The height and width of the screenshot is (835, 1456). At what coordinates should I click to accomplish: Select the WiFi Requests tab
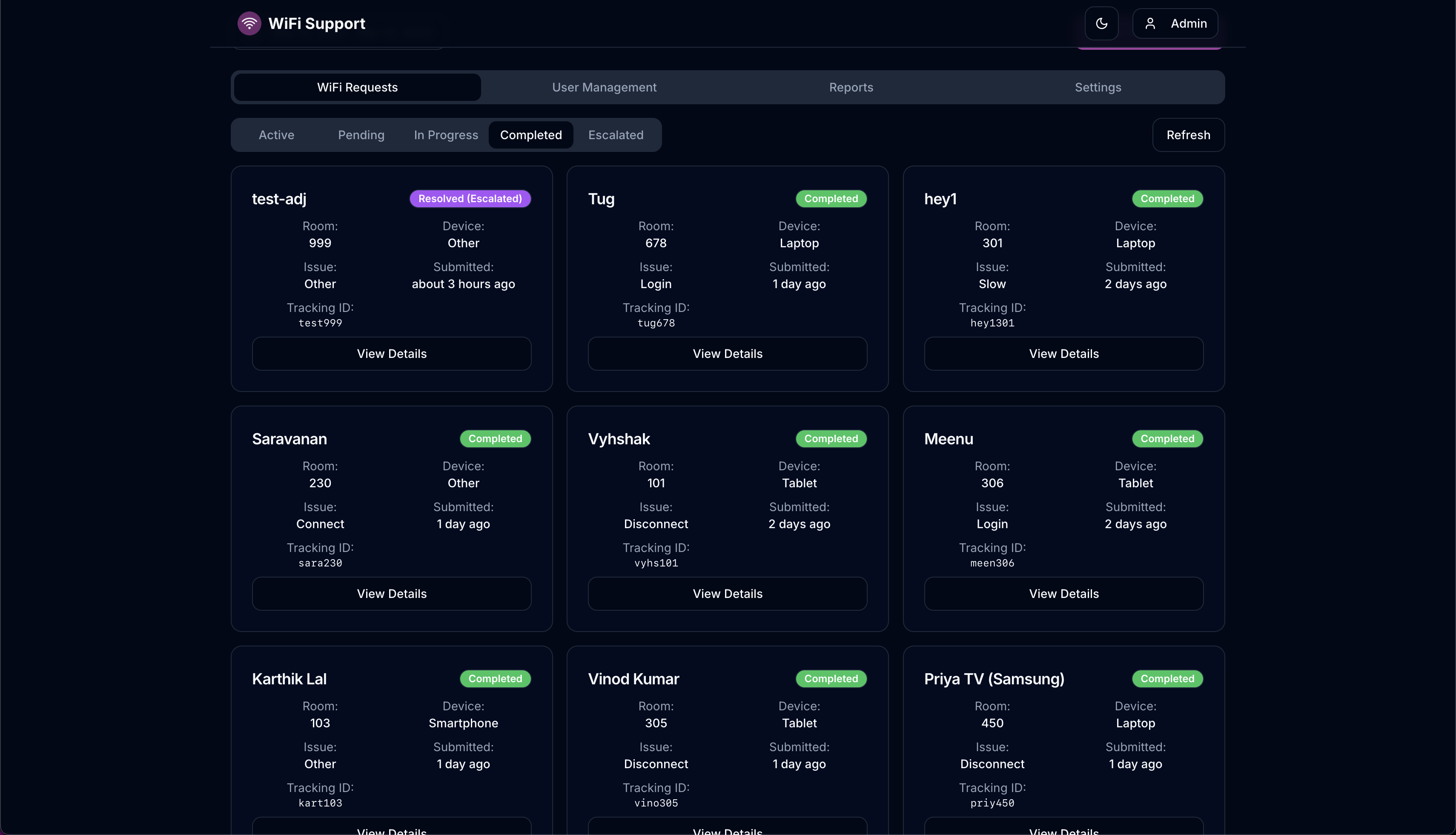357,87
